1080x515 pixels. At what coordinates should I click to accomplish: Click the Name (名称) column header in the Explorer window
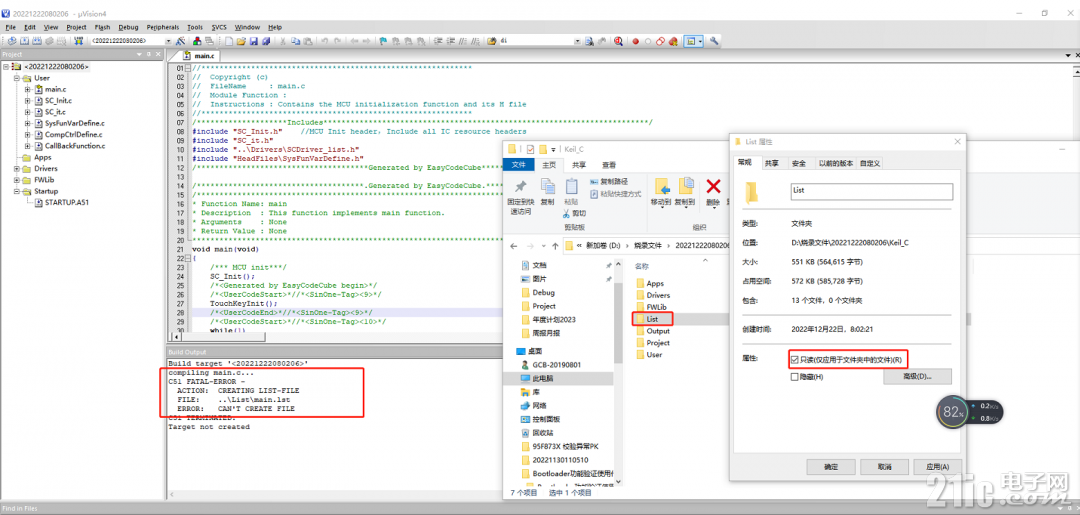642,265
